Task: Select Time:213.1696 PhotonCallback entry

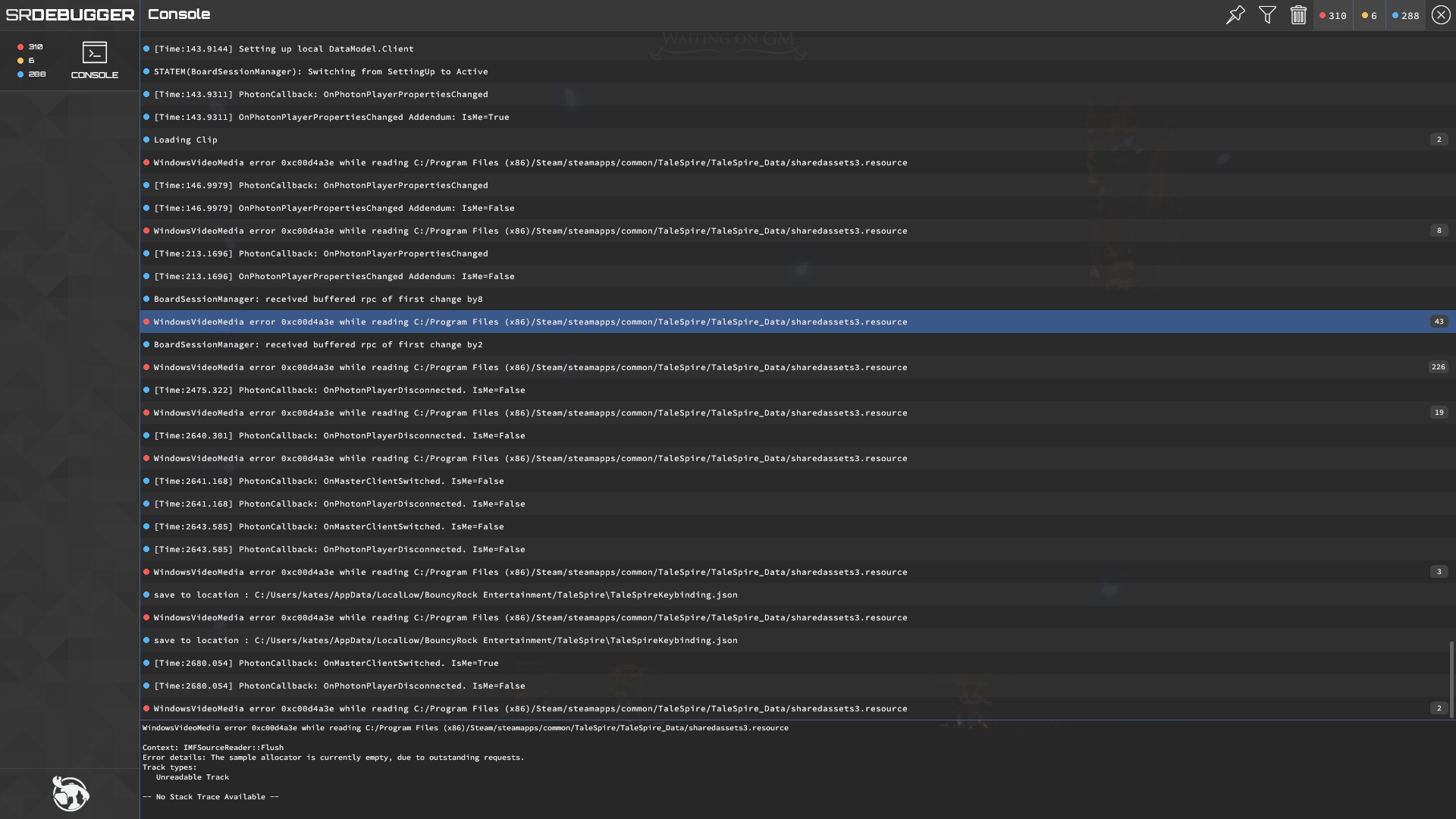Action: (796, 253)
